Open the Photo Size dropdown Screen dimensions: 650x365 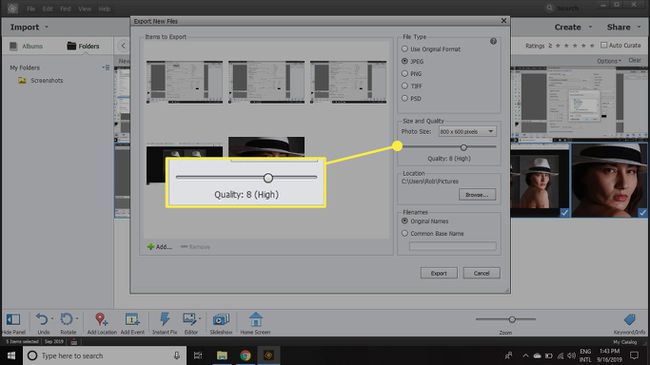467,131
